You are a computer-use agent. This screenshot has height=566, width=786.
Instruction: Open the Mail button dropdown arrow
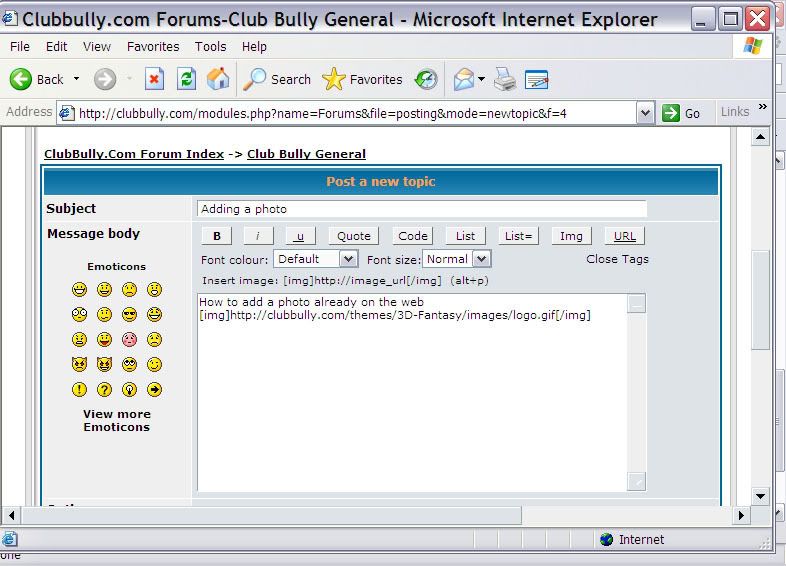coord(481,79)
